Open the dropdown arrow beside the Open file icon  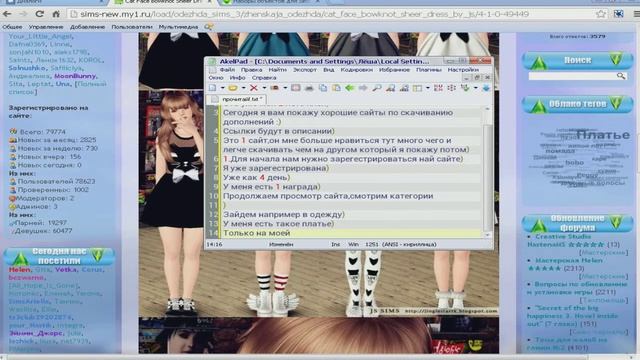pos(243,88)
